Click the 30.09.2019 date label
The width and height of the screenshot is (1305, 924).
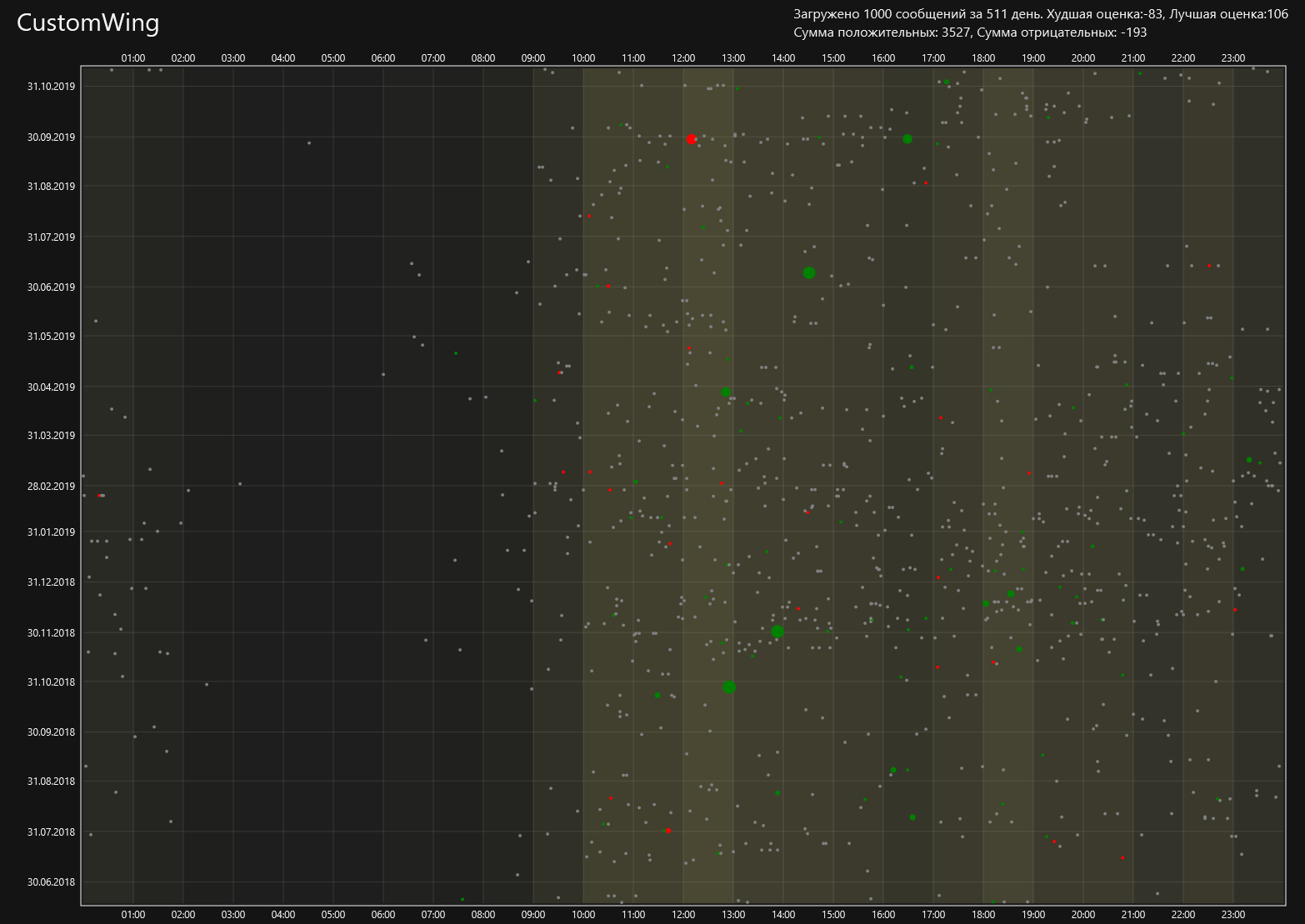[51, 137]
